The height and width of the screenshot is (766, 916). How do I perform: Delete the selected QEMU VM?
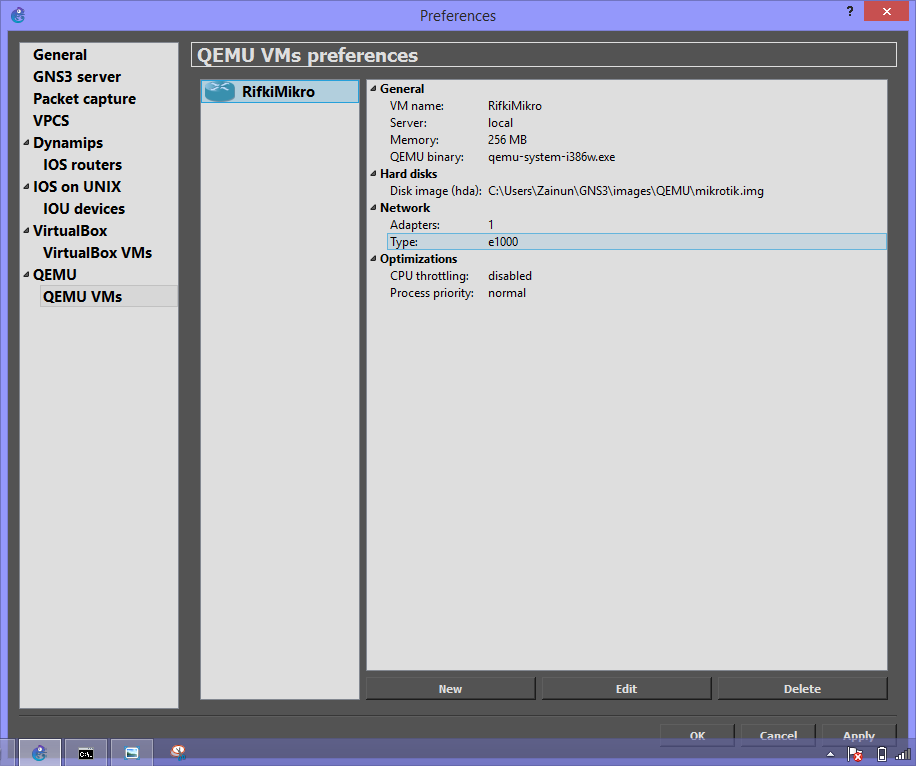(802, 688)
